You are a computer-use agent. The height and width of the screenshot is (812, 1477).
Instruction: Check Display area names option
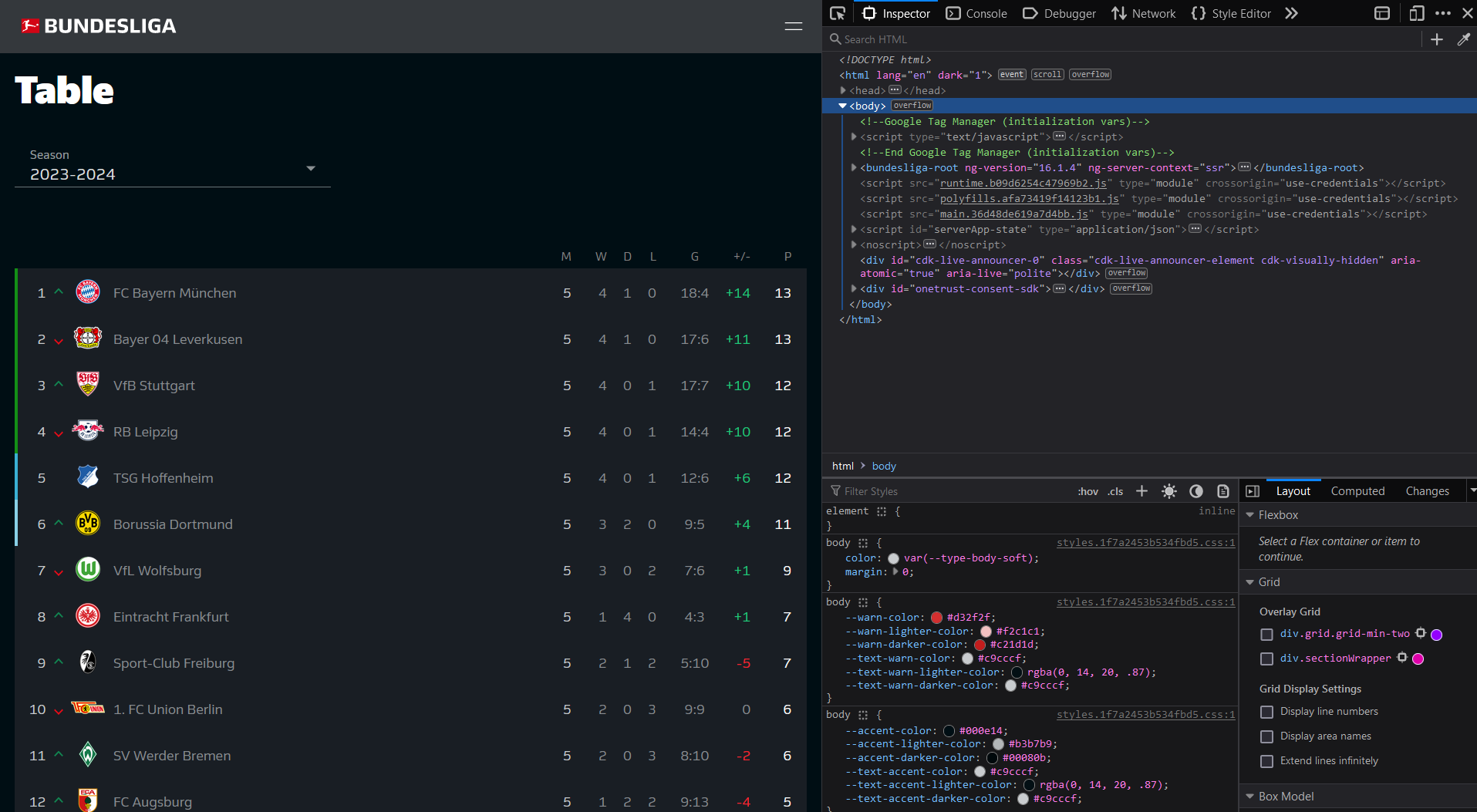[1266, 736]
